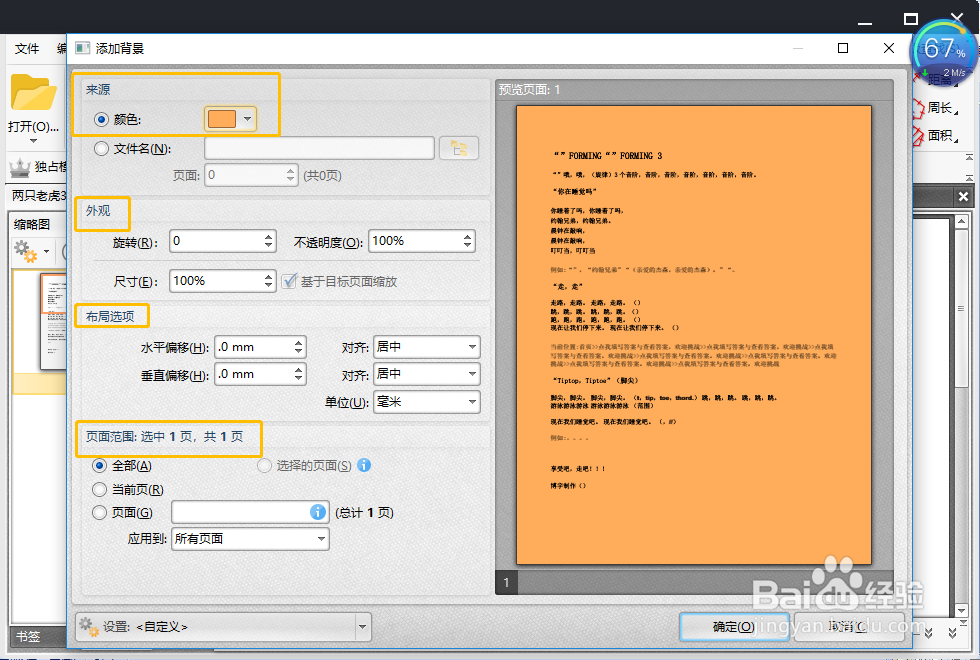Click the preview page thumbnail
The height and width of the screenshot is (660, 980).
(694, 335)
